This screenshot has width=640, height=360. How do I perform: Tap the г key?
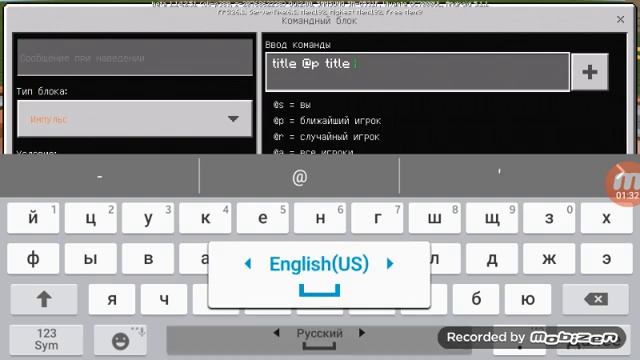[377, 218]
